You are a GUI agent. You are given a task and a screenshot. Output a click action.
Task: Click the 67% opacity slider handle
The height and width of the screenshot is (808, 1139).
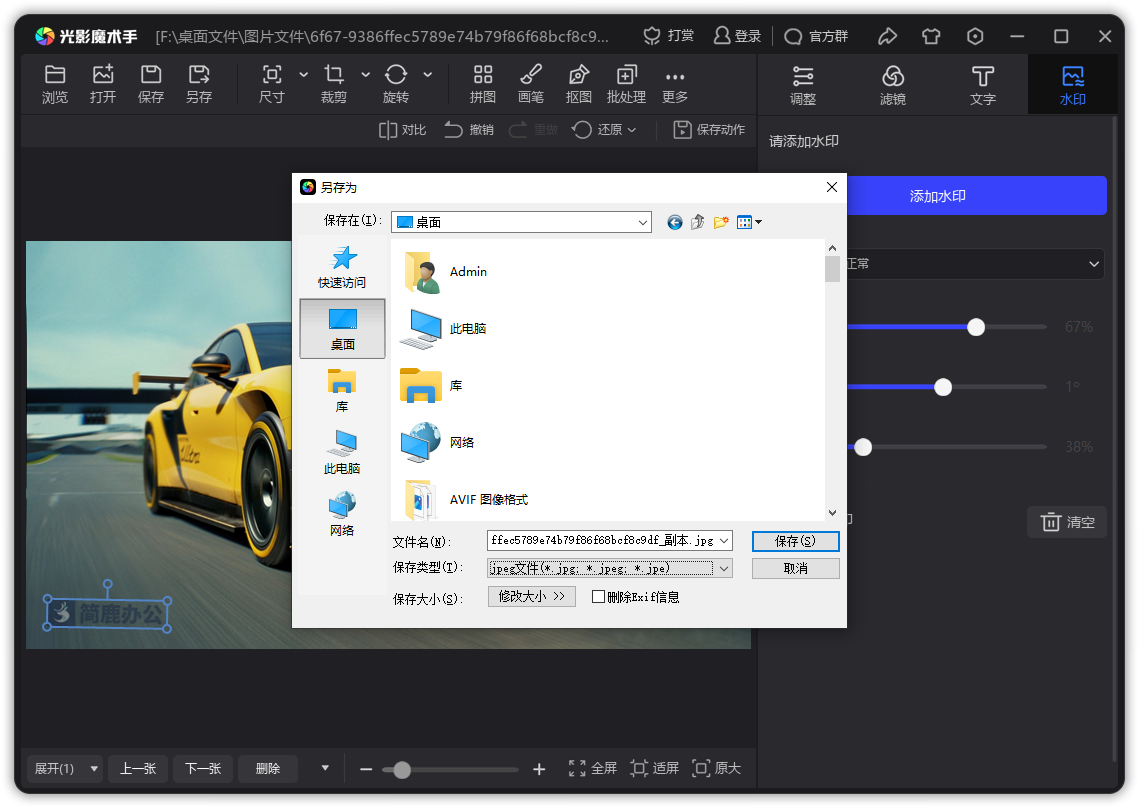pyautogui.click(x=976, y=327)
